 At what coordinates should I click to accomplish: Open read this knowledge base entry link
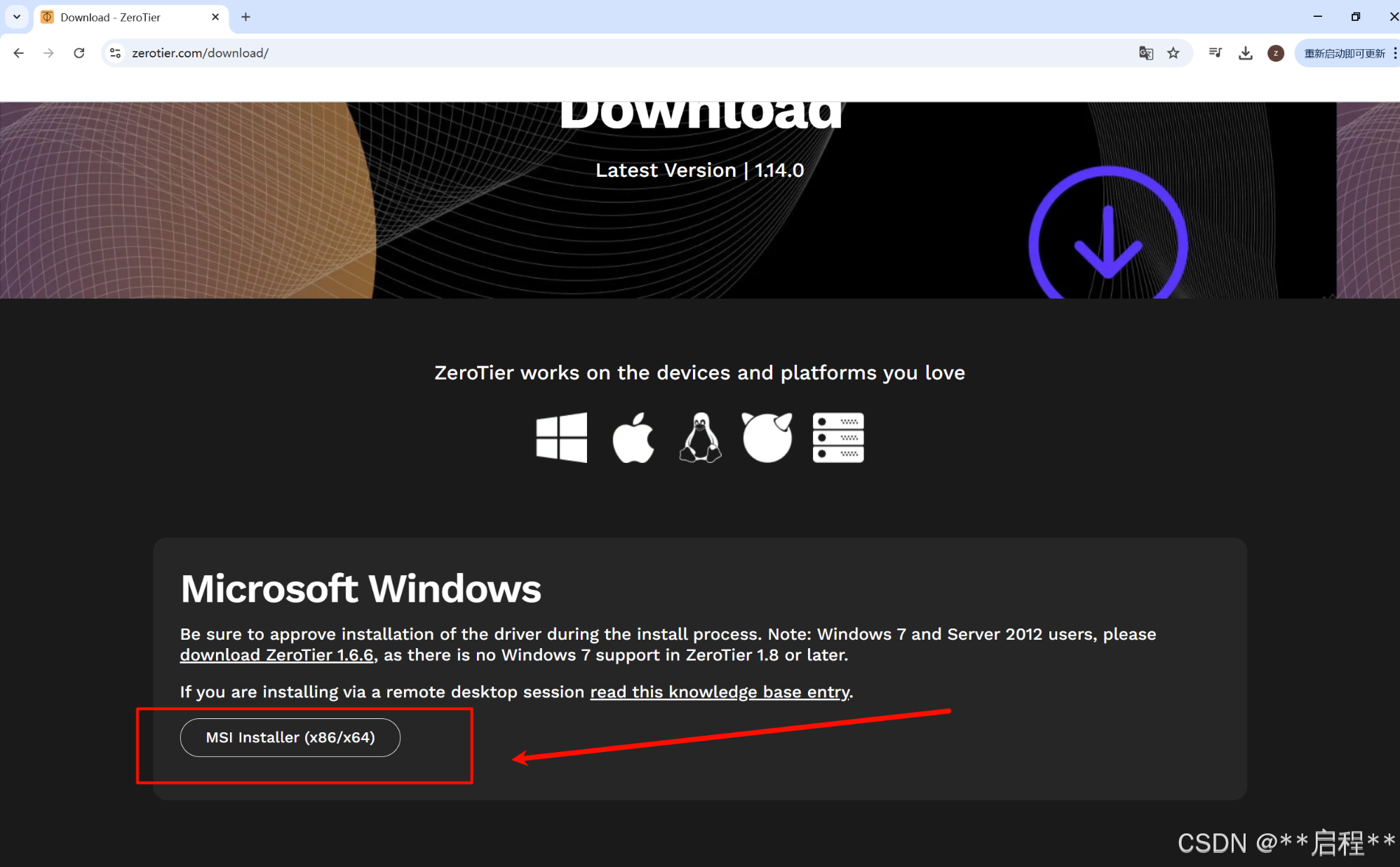720,692
